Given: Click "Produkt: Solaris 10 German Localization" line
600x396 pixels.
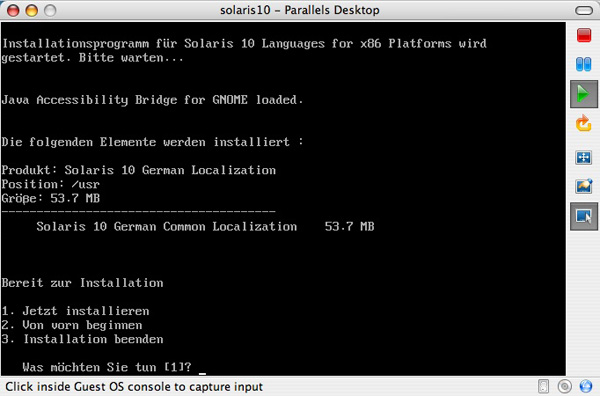Looking at the screenshot, I should (139, 170).
